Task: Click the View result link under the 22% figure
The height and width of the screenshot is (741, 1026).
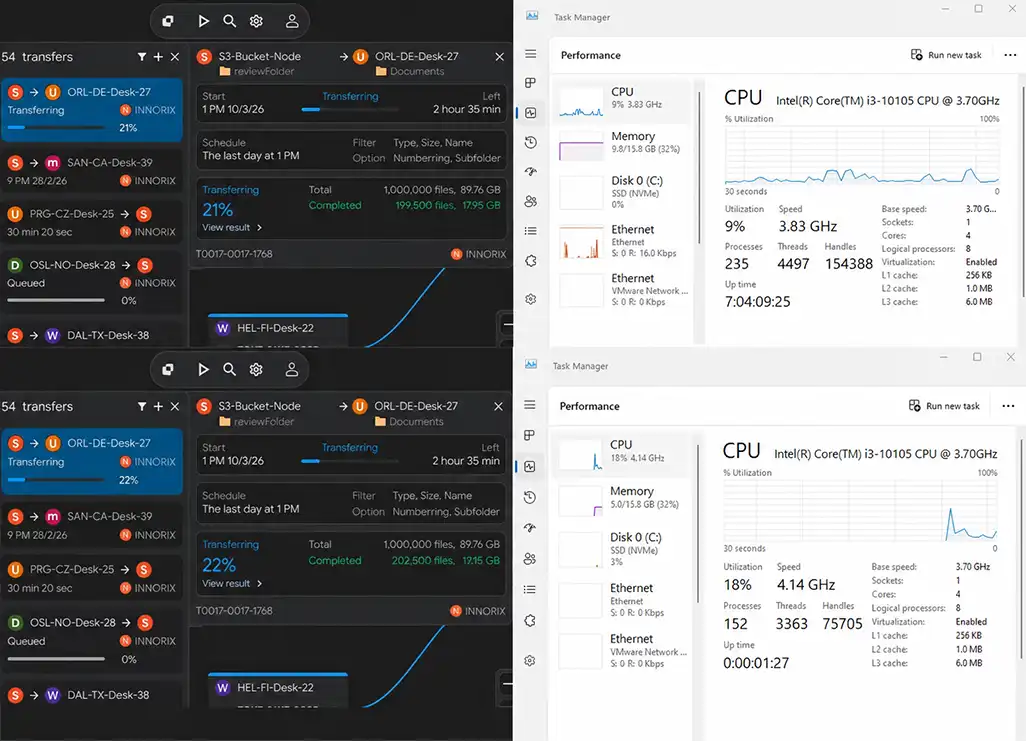Action: pyautogui.click(x=232, y=583)
